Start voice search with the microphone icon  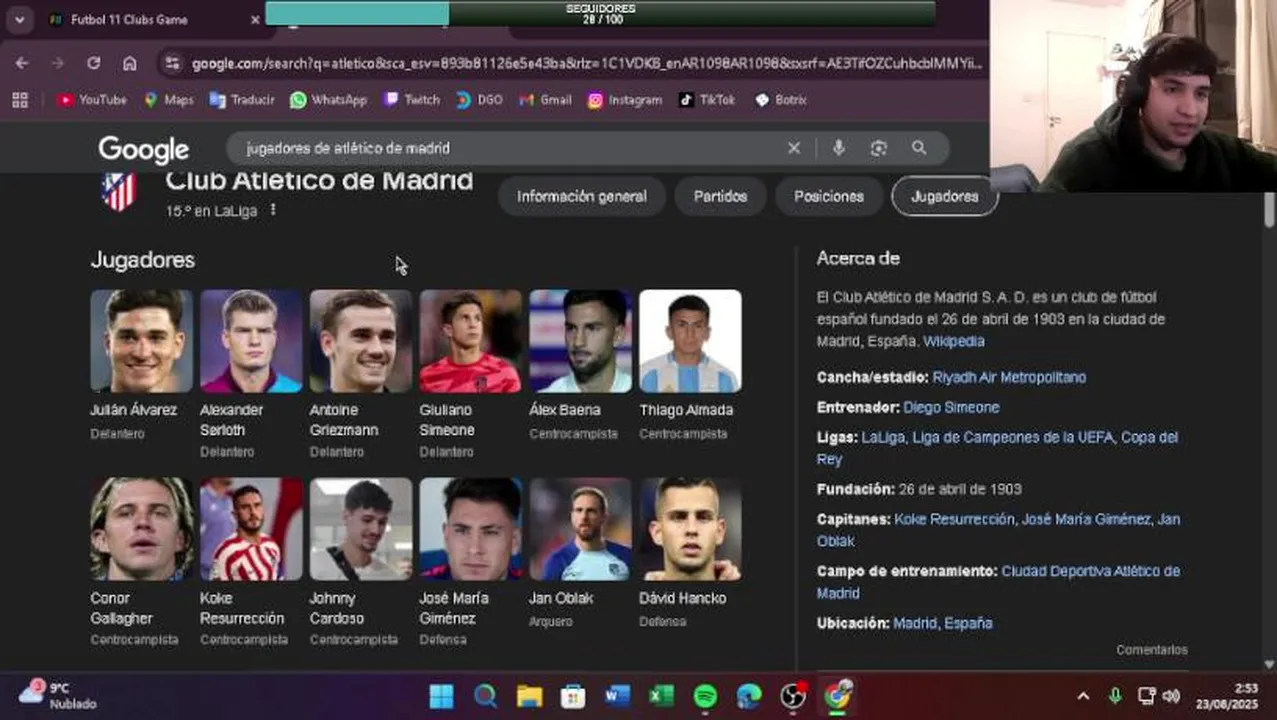coord(838,148)
